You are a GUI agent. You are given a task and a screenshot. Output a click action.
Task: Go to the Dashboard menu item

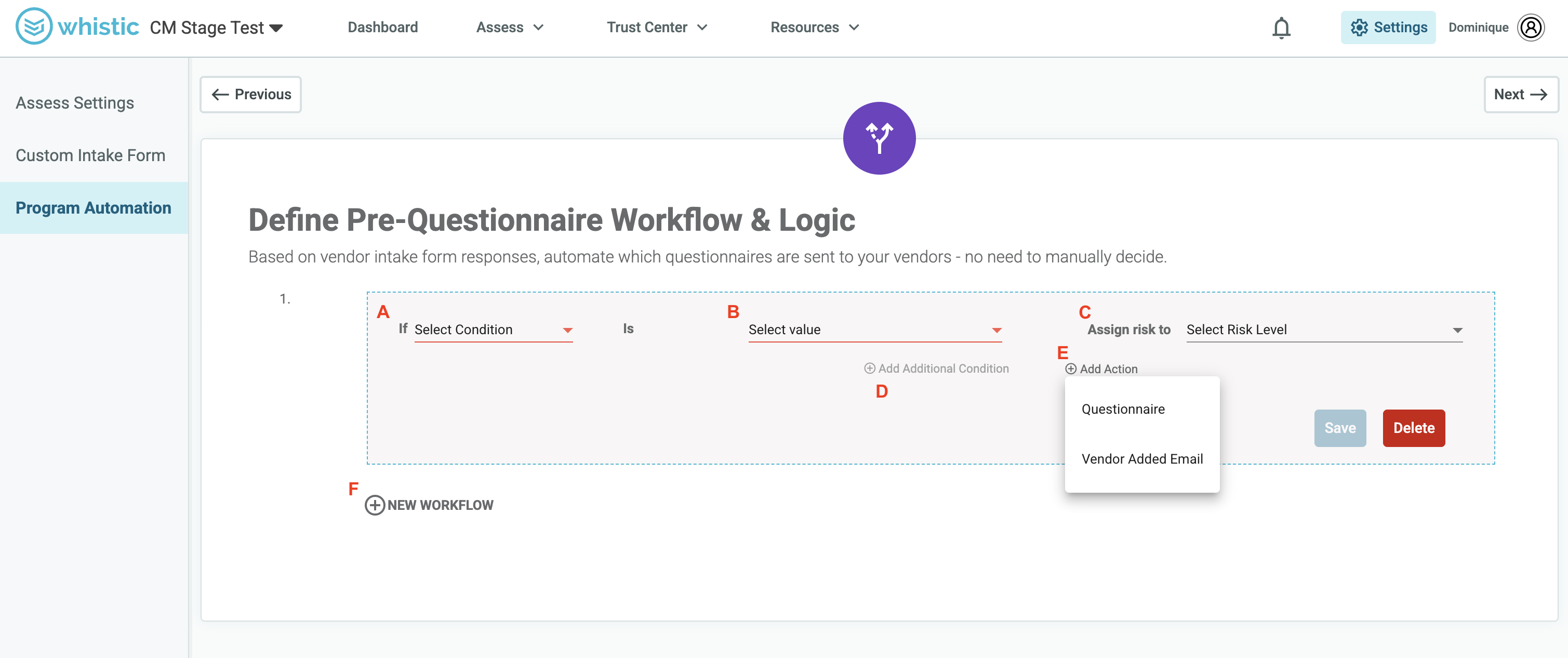click(x=382, y=28)
